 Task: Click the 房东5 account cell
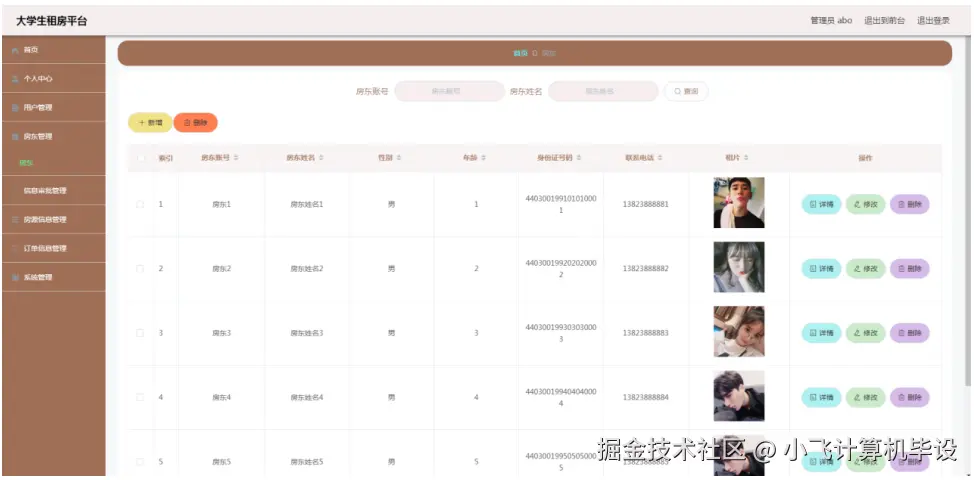pyautogui.click(x=221, y=462)
